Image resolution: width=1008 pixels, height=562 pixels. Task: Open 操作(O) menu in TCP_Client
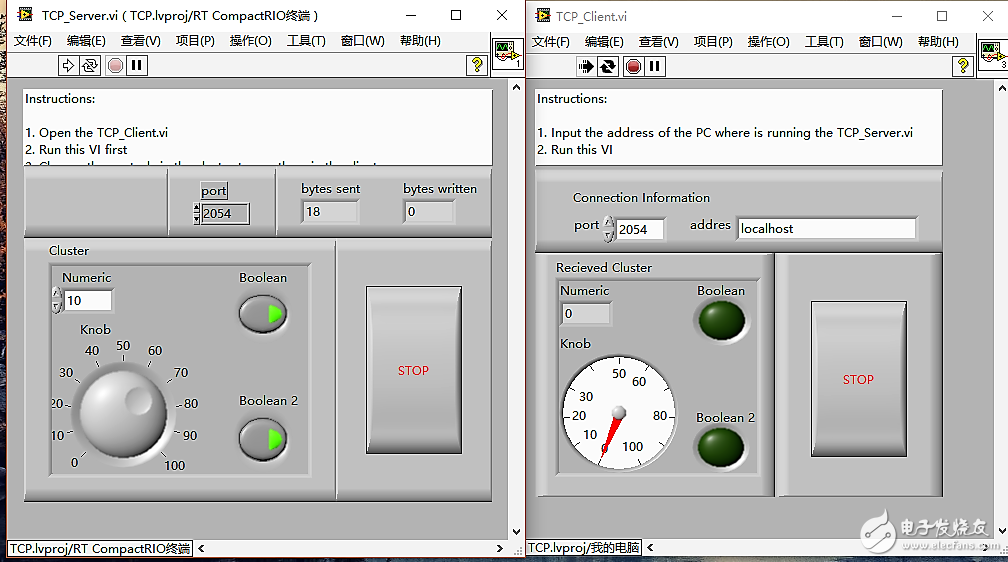(x=769, y=42)
